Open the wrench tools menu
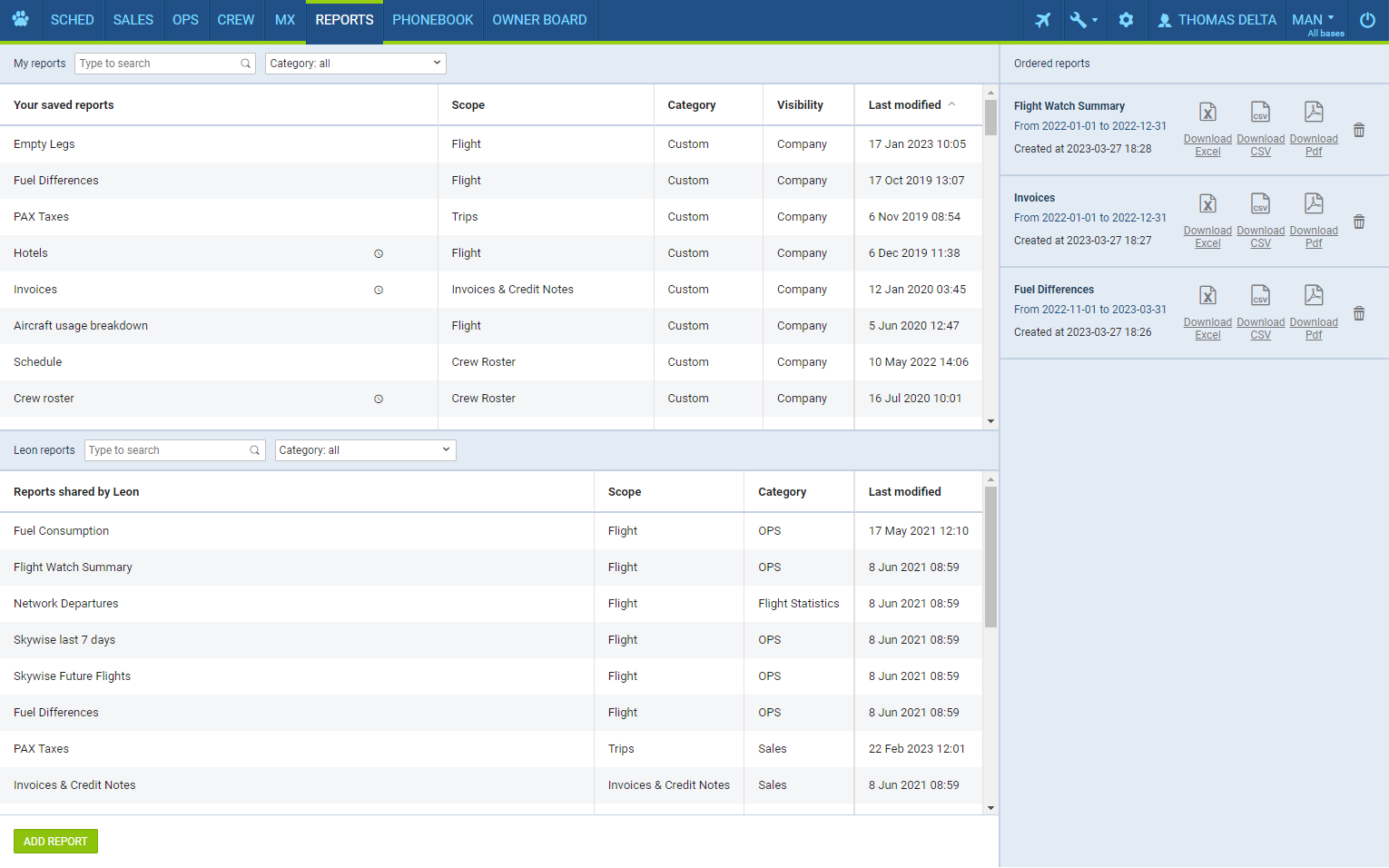Image resolution: width=1389 pixels, height=868 pixels. pos(1083,20)
